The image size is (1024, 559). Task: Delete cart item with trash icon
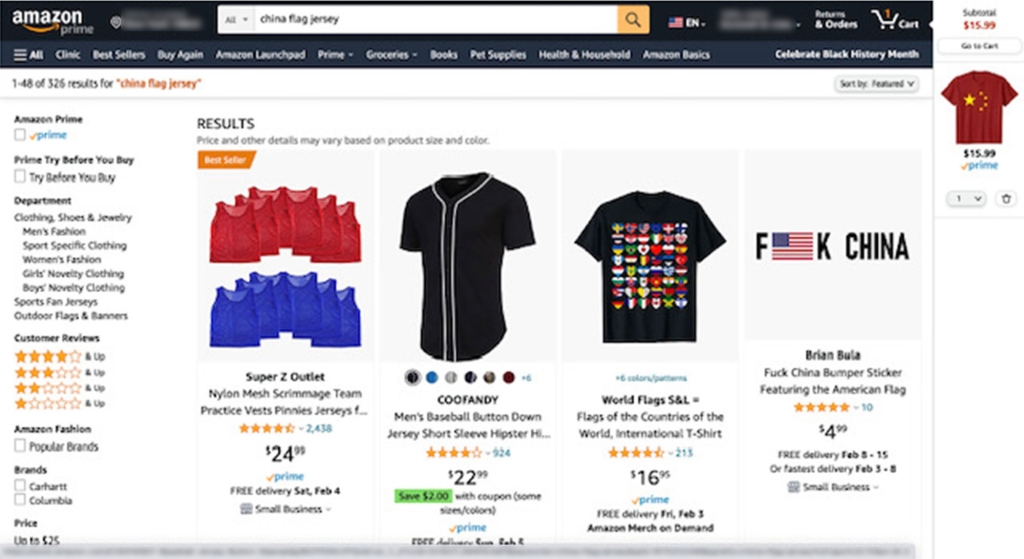click(1006, 199)
